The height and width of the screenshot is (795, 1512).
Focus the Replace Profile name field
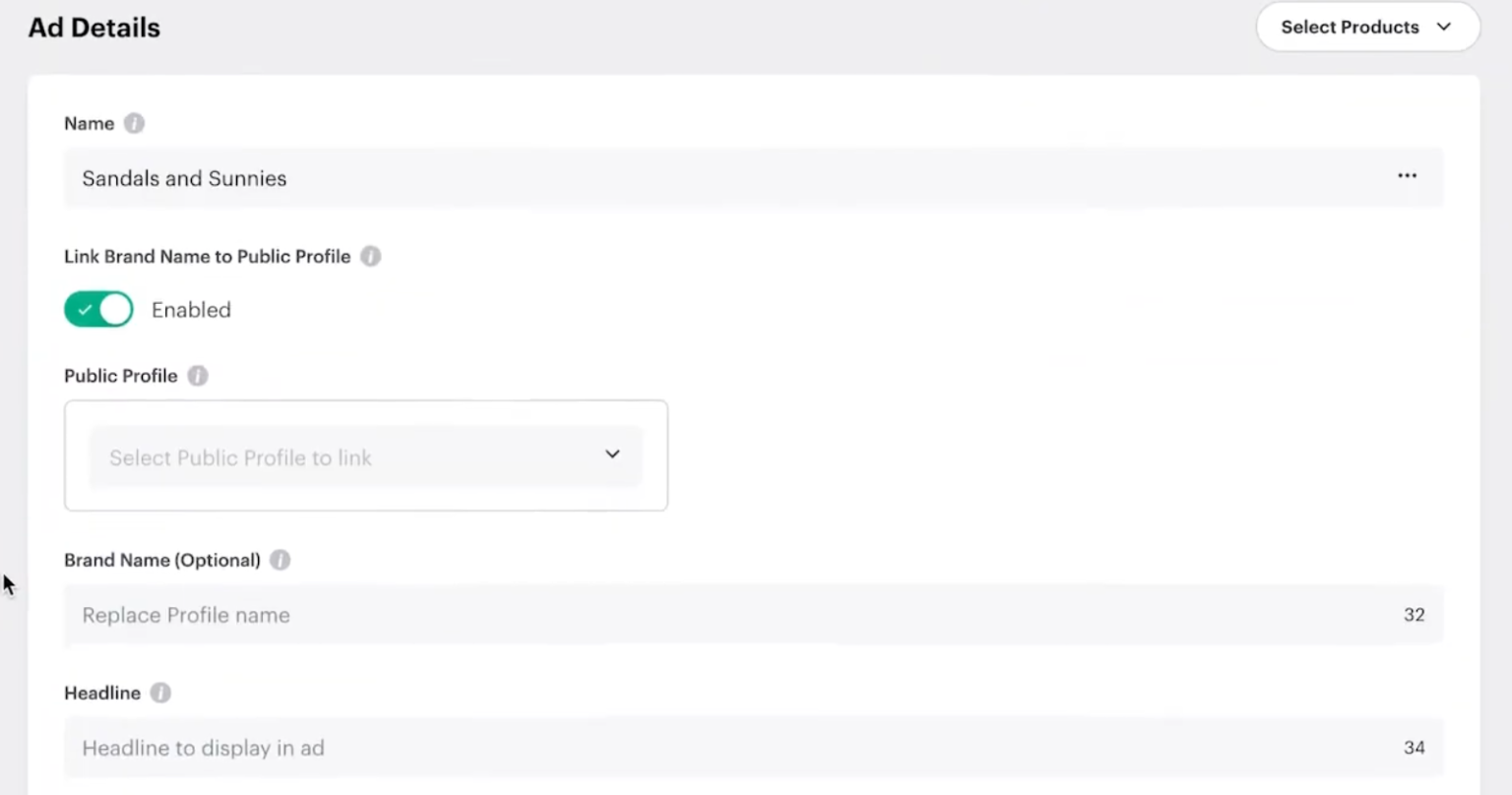click(x=689, y=615)
